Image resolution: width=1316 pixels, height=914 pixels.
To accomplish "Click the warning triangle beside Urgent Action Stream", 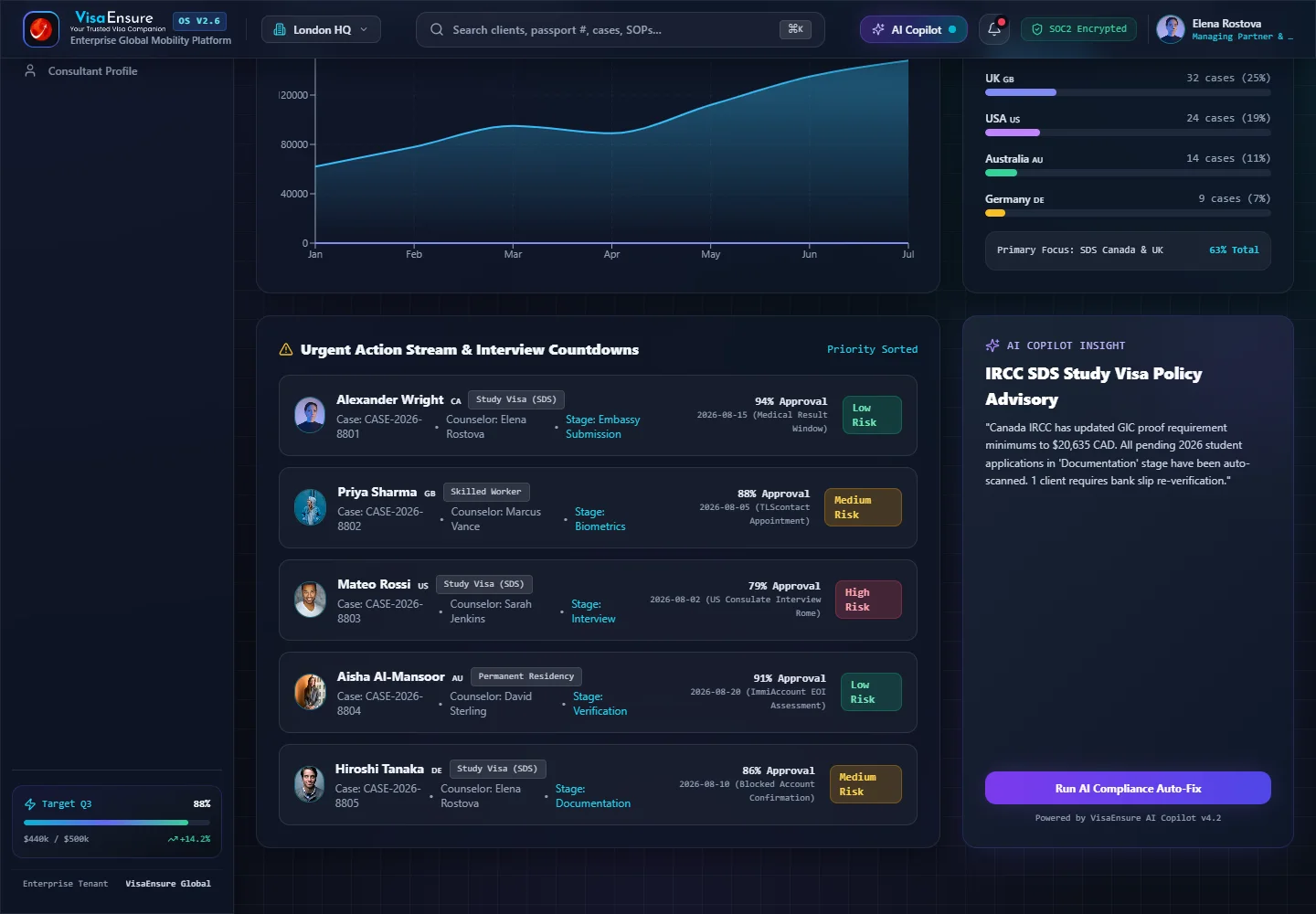I will [286, 349].
